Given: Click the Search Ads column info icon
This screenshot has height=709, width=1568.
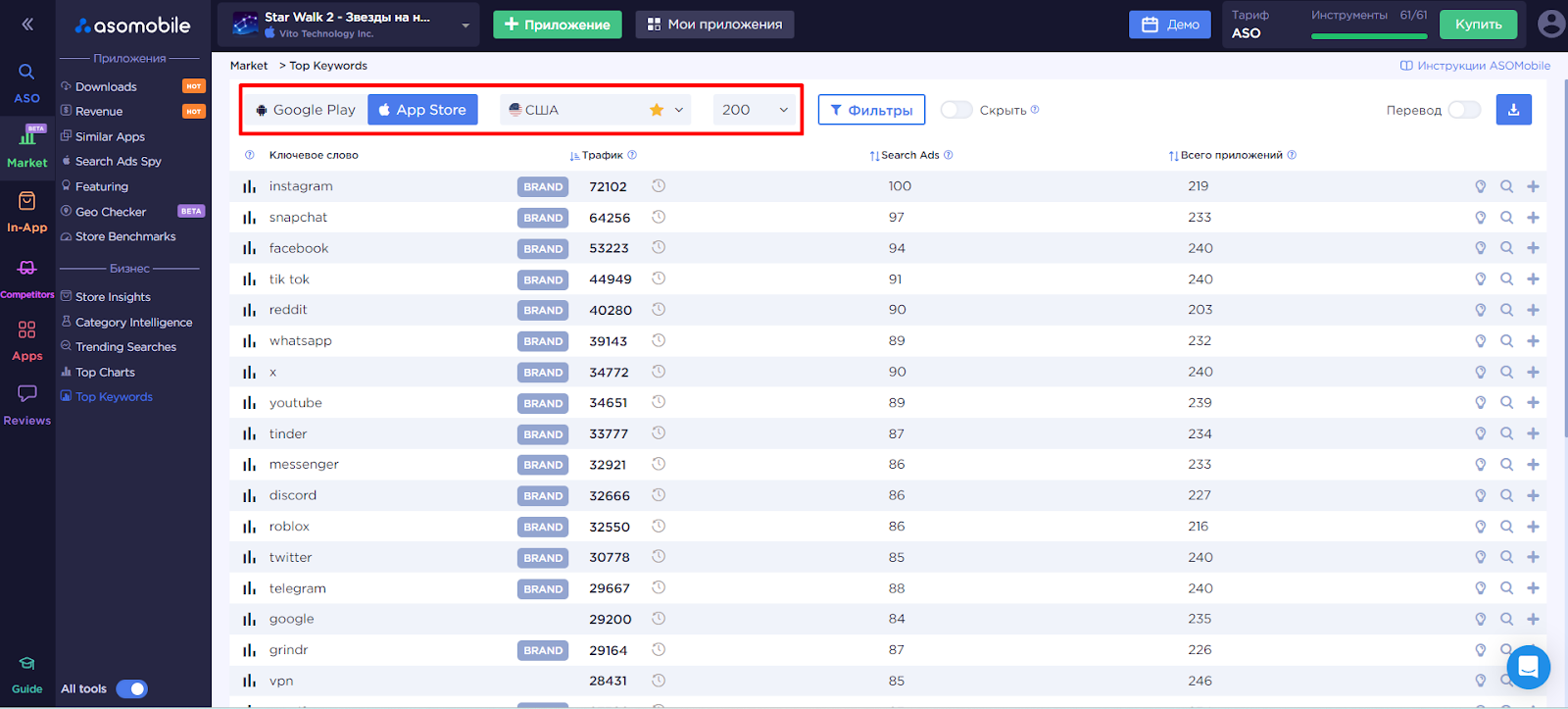Looking at the screenshot, I should [x=948, y=155].
